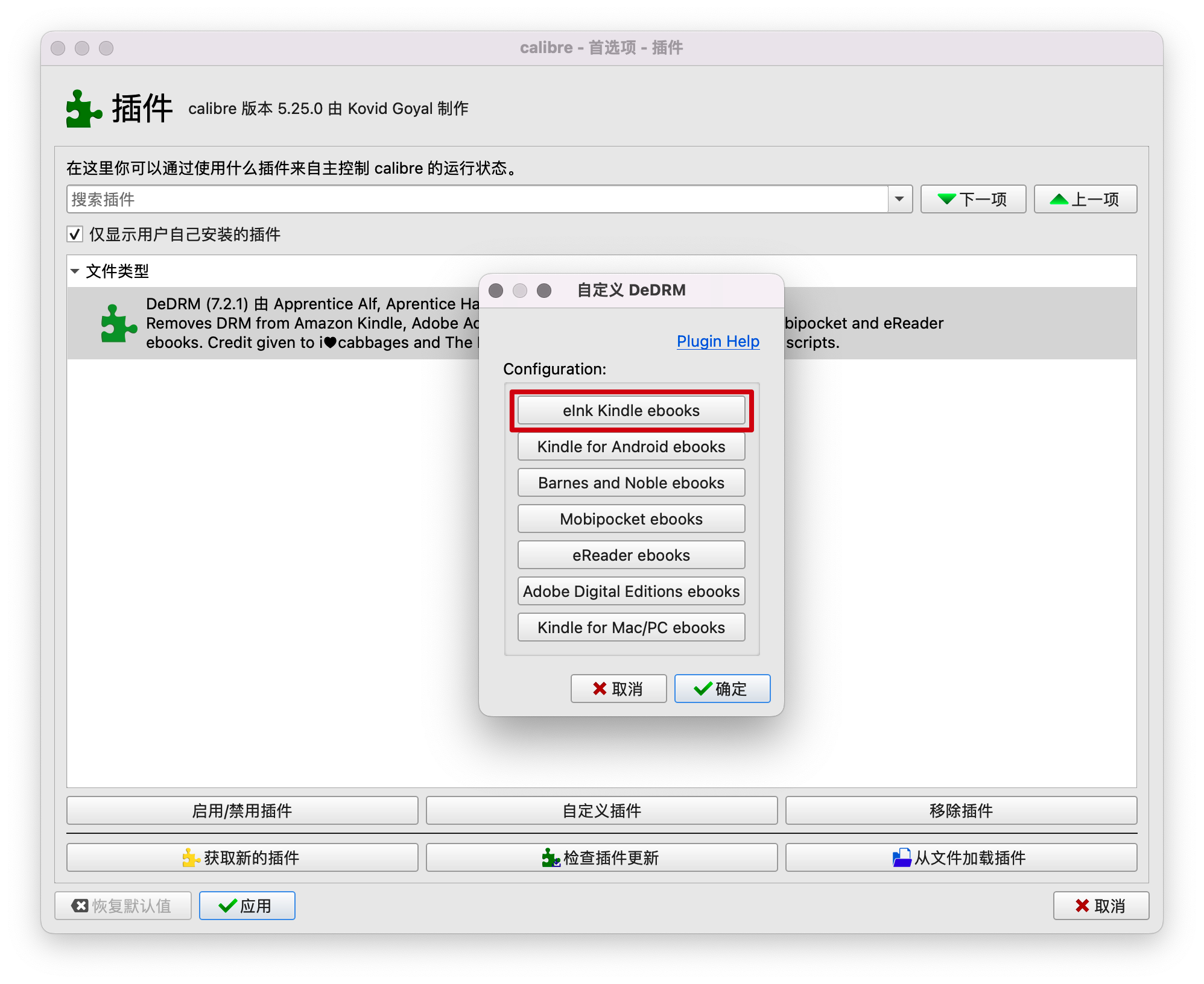
Task: Confirm DeDRM dialog with 确定
Action: coord(722,689)
